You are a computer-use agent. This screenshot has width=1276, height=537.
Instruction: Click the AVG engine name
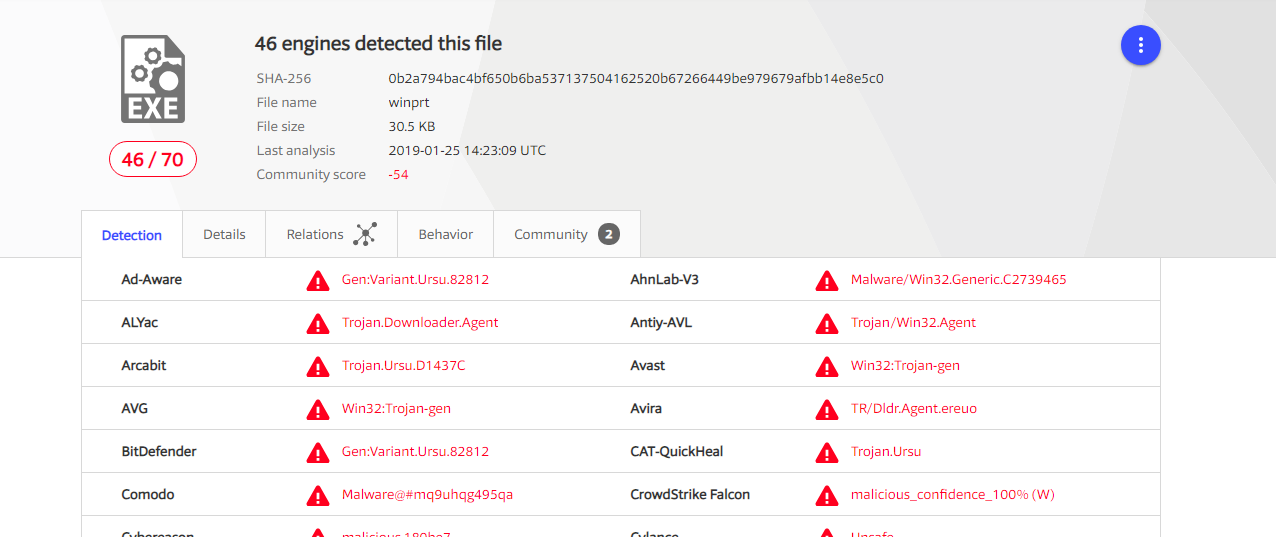point(135,409)
